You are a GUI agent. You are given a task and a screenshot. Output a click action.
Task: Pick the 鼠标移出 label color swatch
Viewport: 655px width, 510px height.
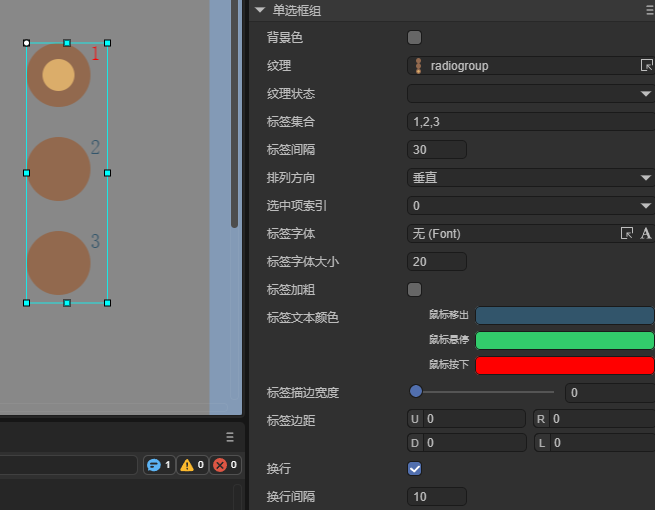pyautogui.click(x=565, y=315)
